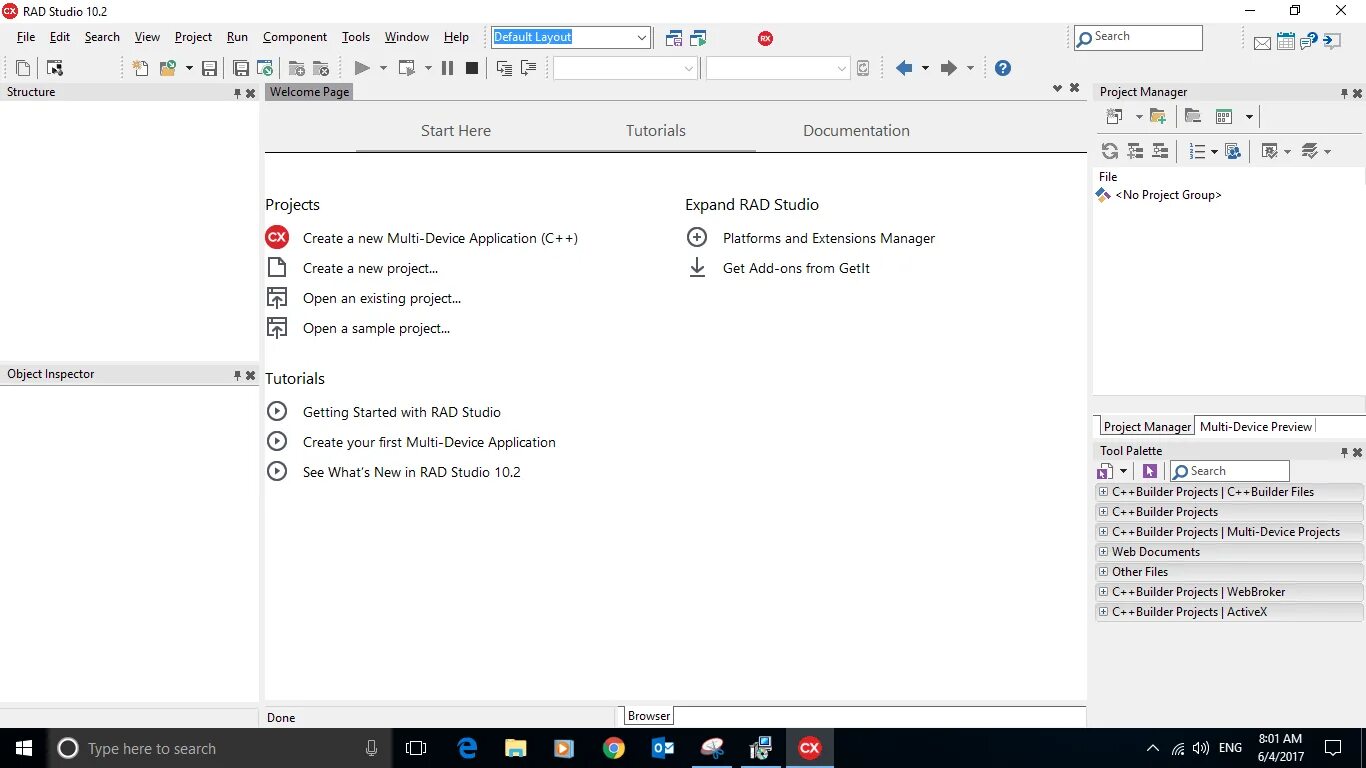The image size is (1366, 768).
Task: Click the Save All icon
Action: [241, 68]
